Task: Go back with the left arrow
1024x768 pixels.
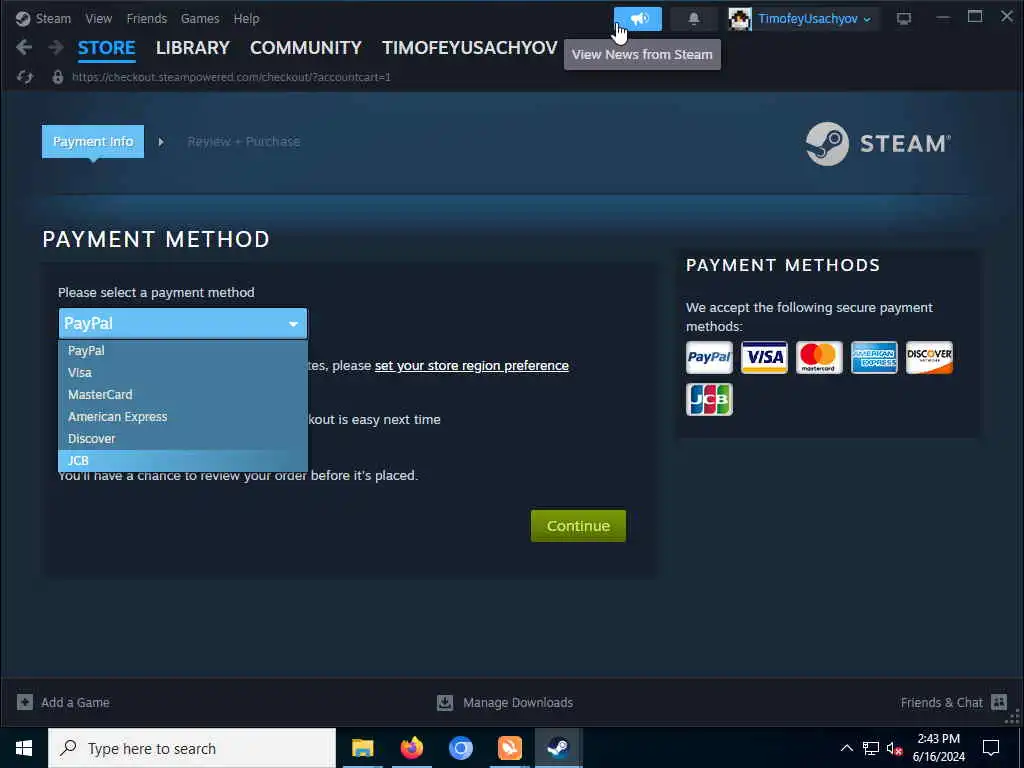Action: (24, 47)
